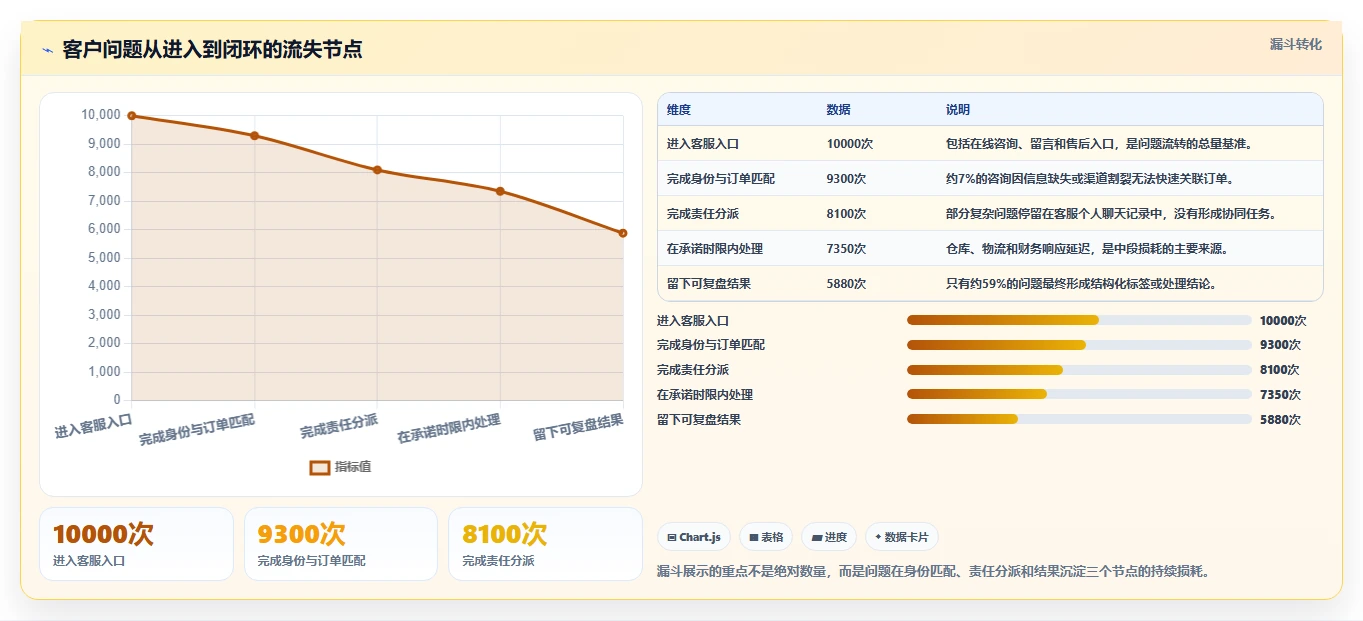
Task: Open the 9300次 完成身份与订单匹配 stat card
Action: pos(341,544)
